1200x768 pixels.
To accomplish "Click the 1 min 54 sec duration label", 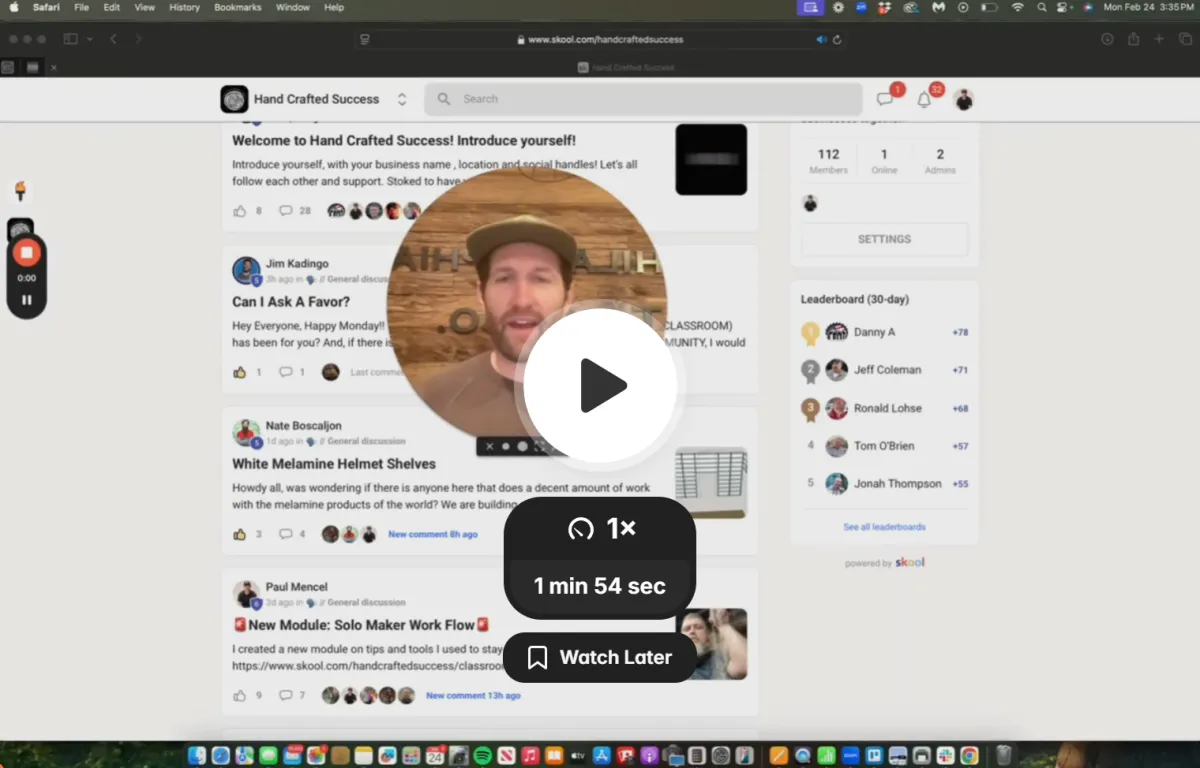I will point(600,586).
